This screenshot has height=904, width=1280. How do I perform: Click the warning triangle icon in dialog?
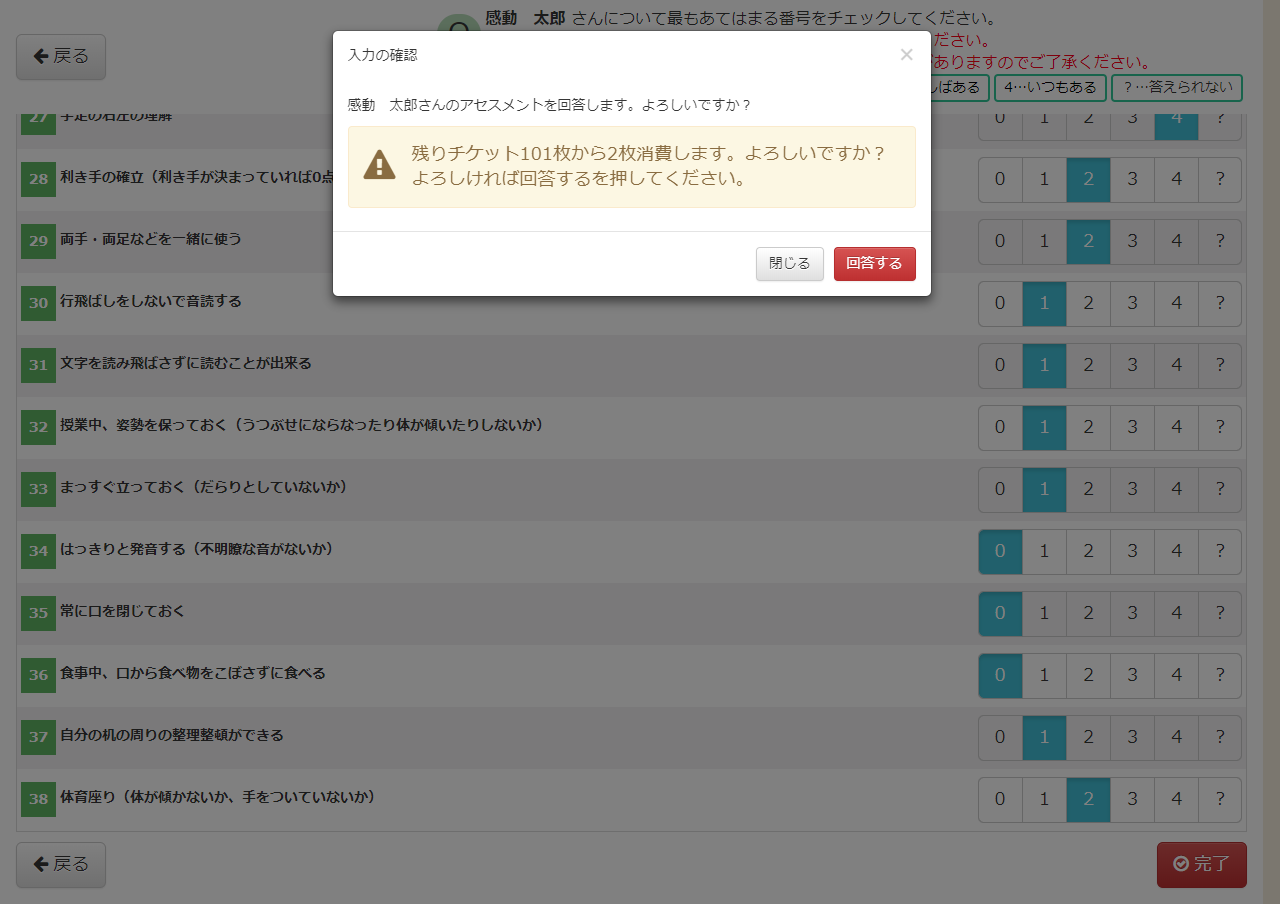coord(379,166)
